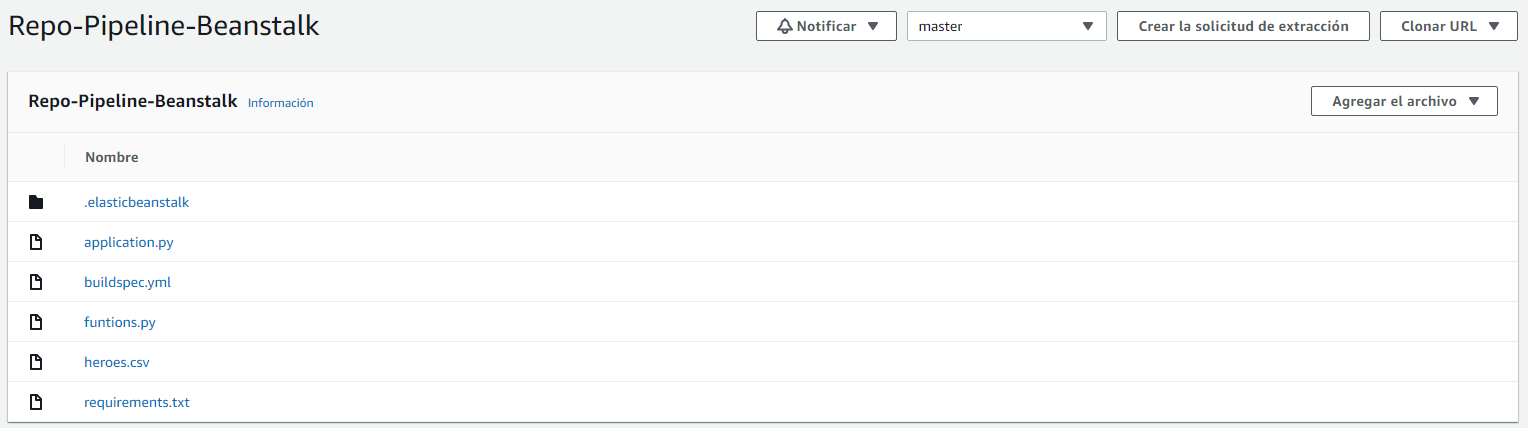Open the Notificar dropdown menu
Image resolution: width=1528 pixels, height=428 pixels.
[x=826, y=26]
